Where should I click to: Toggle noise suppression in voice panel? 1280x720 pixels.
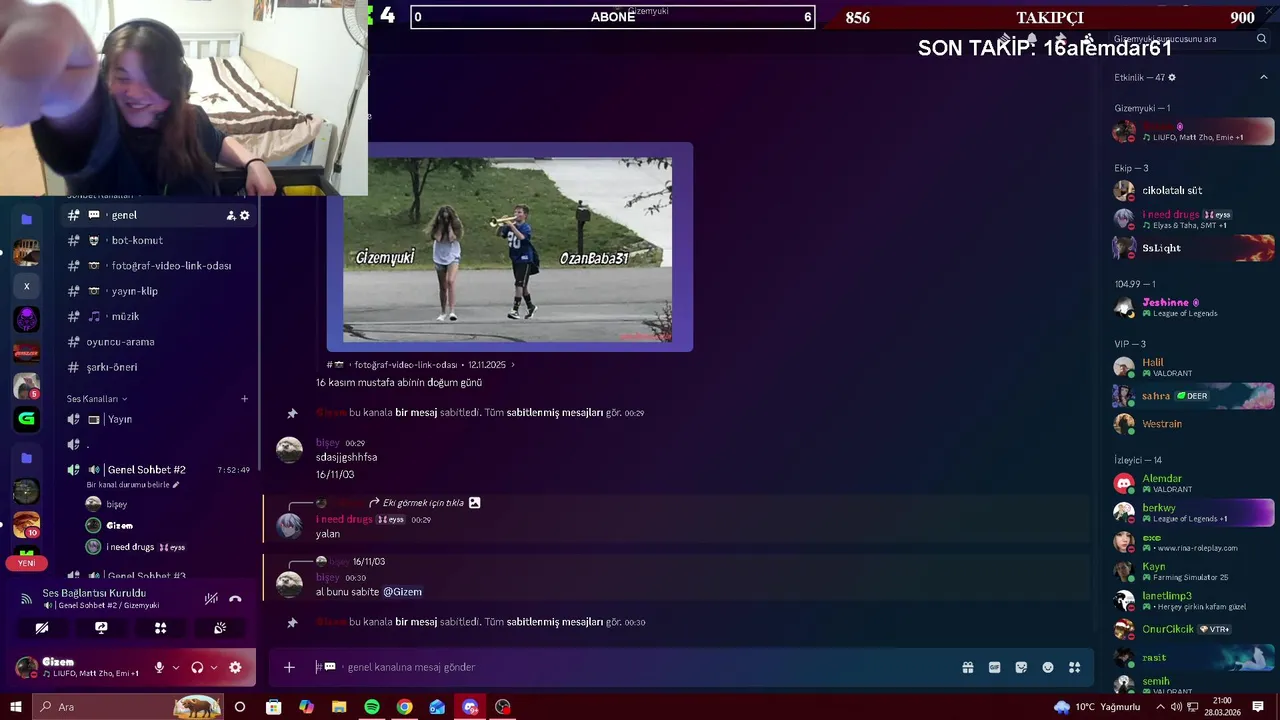point(211,599)
